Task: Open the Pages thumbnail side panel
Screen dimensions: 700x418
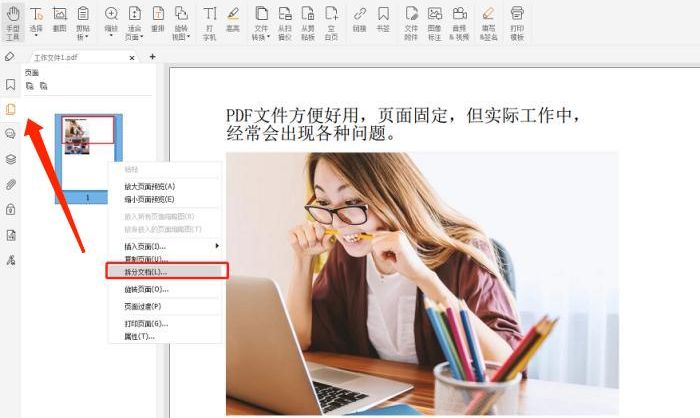Action: pyautogui.click(x=10, y=109)
